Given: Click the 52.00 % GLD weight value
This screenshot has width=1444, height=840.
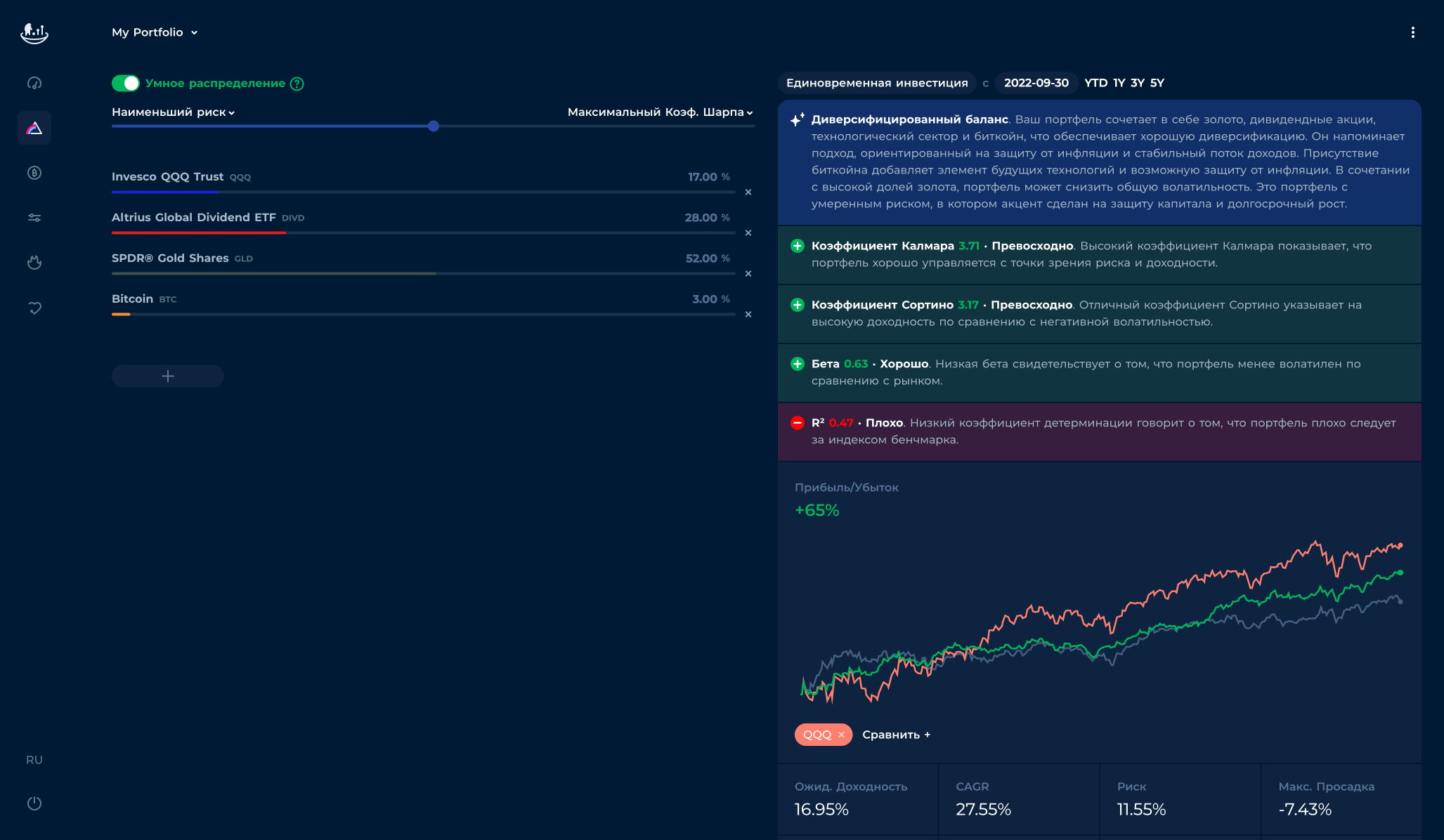Looking at the screenshot, I should 708,258.
